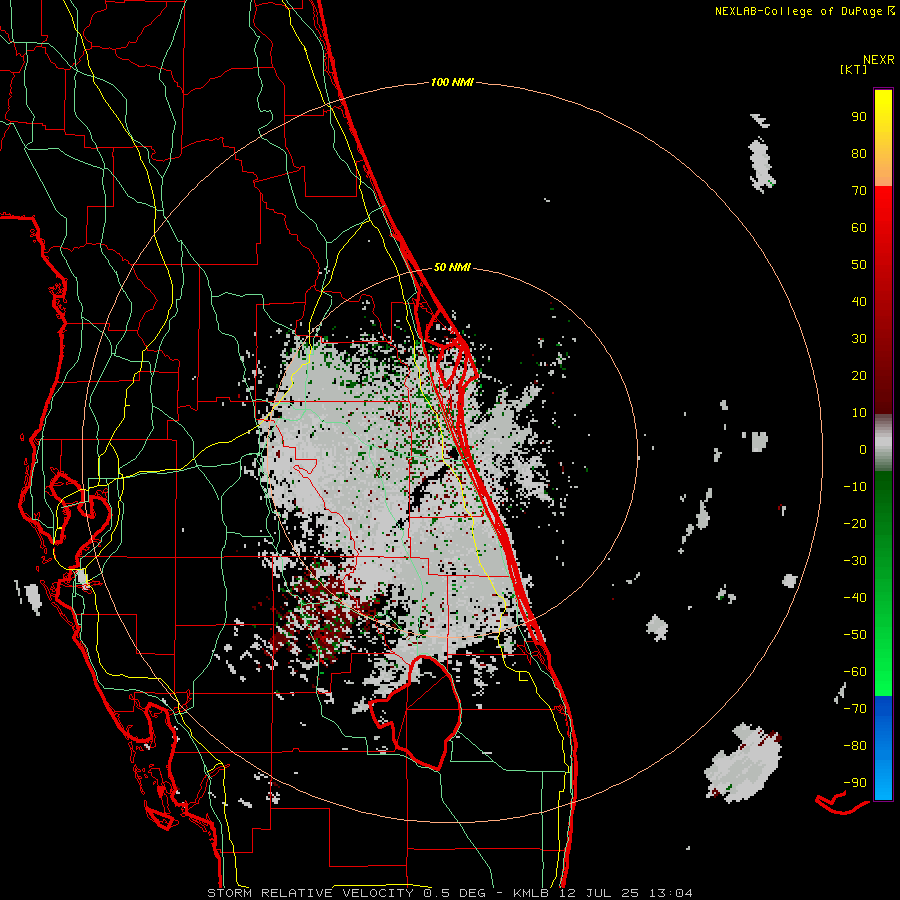Click the -90 value at bottom of scale
Viewport: 900px width, 900px height.
855,783
